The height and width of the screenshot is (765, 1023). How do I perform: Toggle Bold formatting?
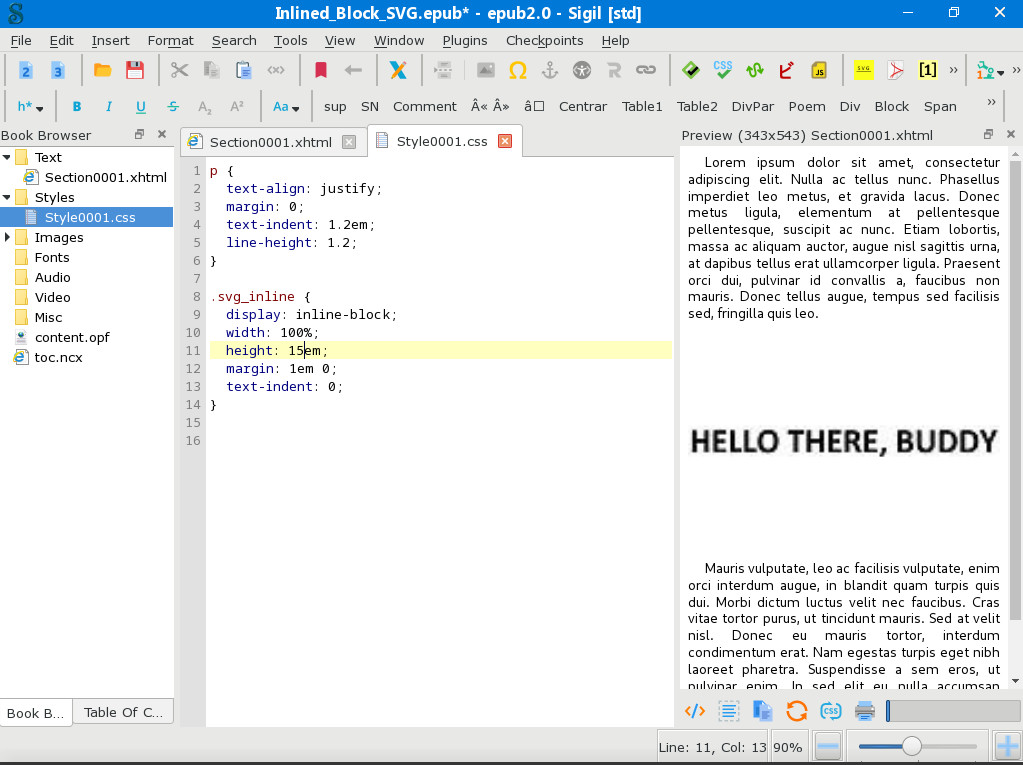click(77, 106)
